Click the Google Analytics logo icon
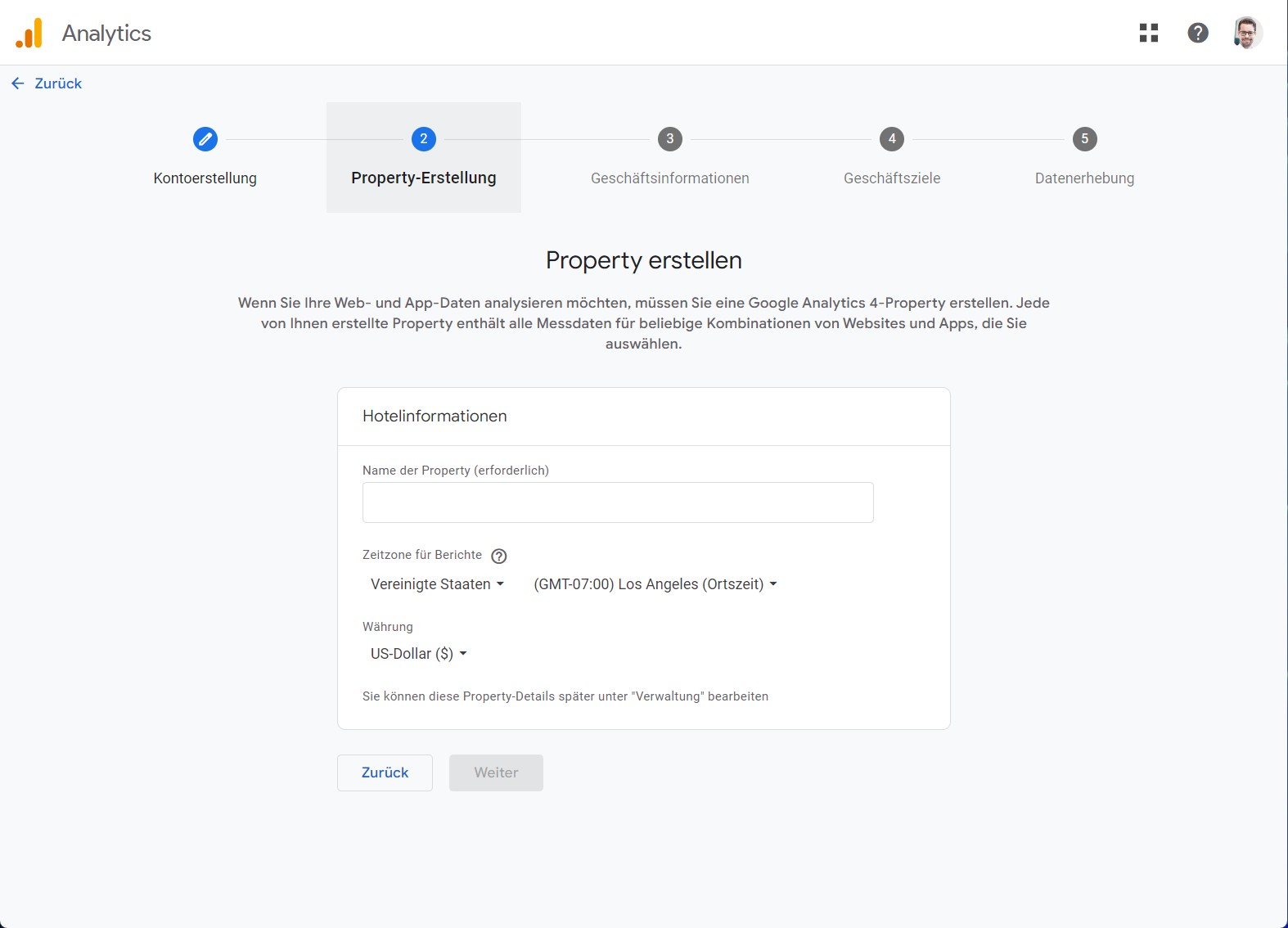 [x=29, y=33]
